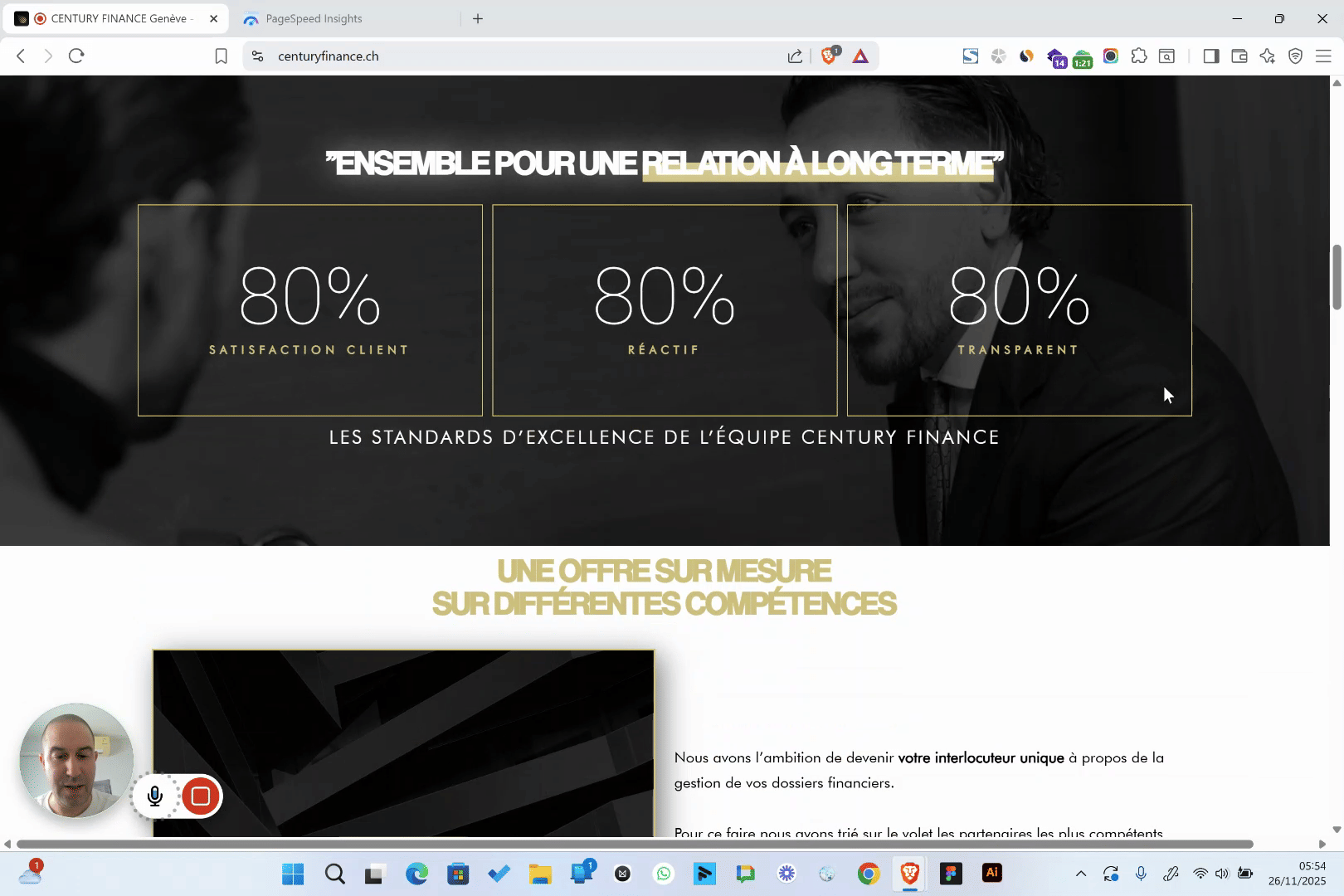The width and height of the screenshot is (1344, 896).
Task: Click the share page icon in address bar
Action: point(795,56)
